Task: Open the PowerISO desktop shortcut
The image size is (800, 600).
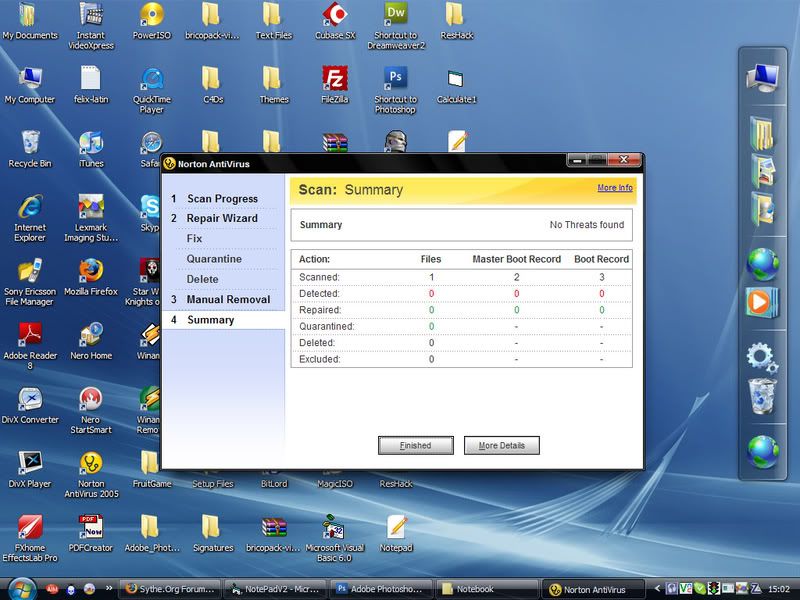Action: [152, 20]
